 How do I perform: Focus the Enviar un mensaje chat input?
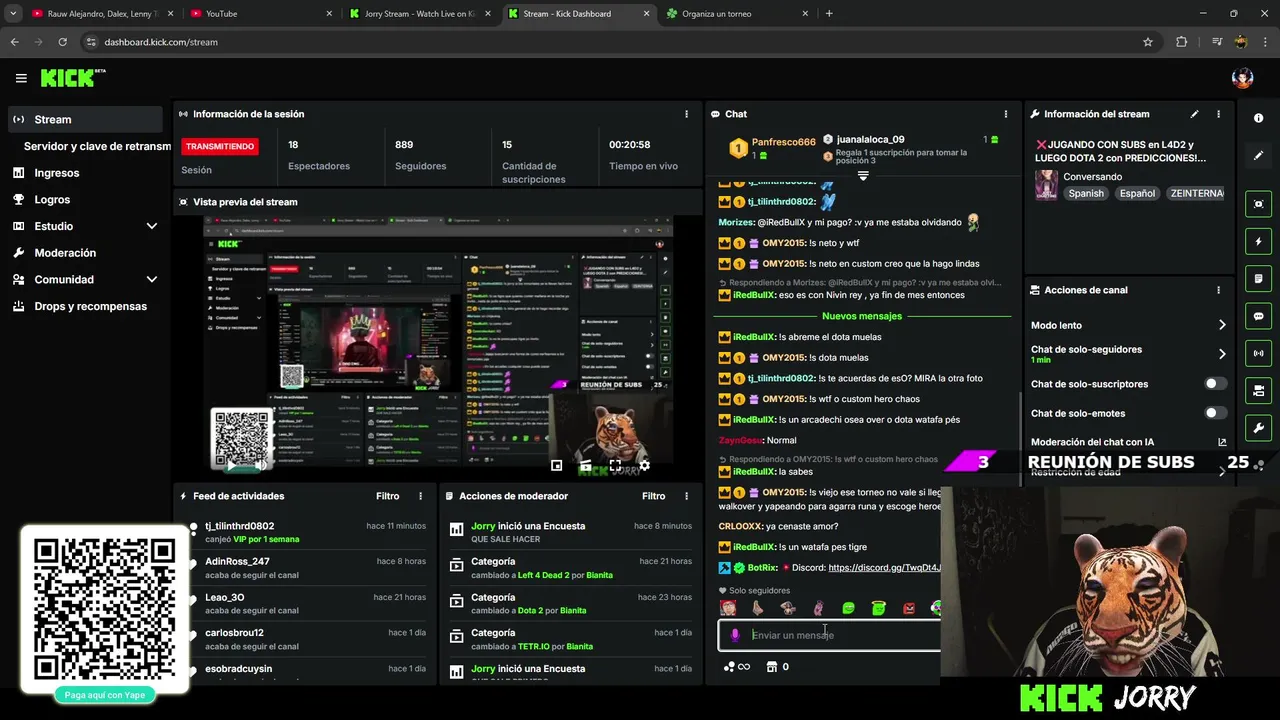coord(830,635)
